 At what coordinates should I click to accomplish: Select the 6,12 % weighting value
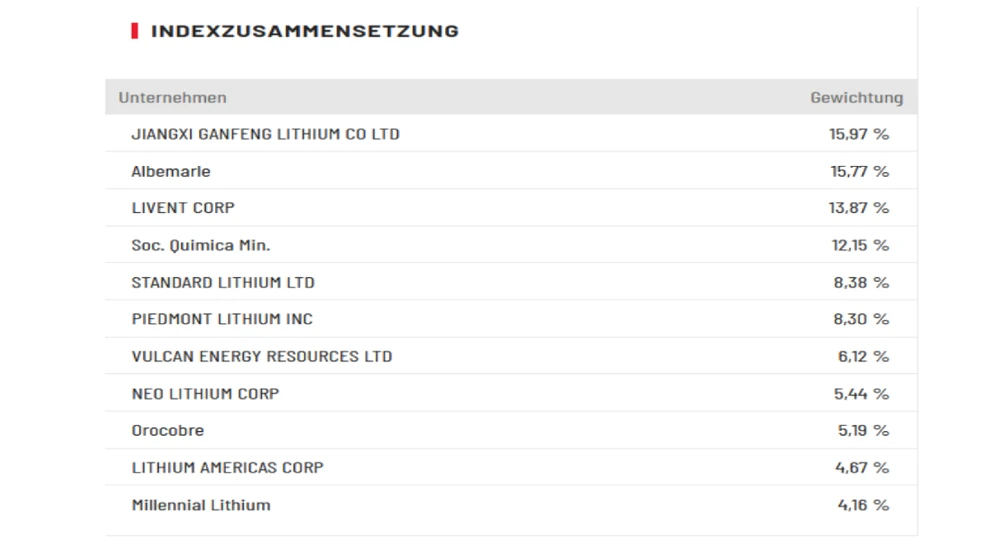coord(860,356)
